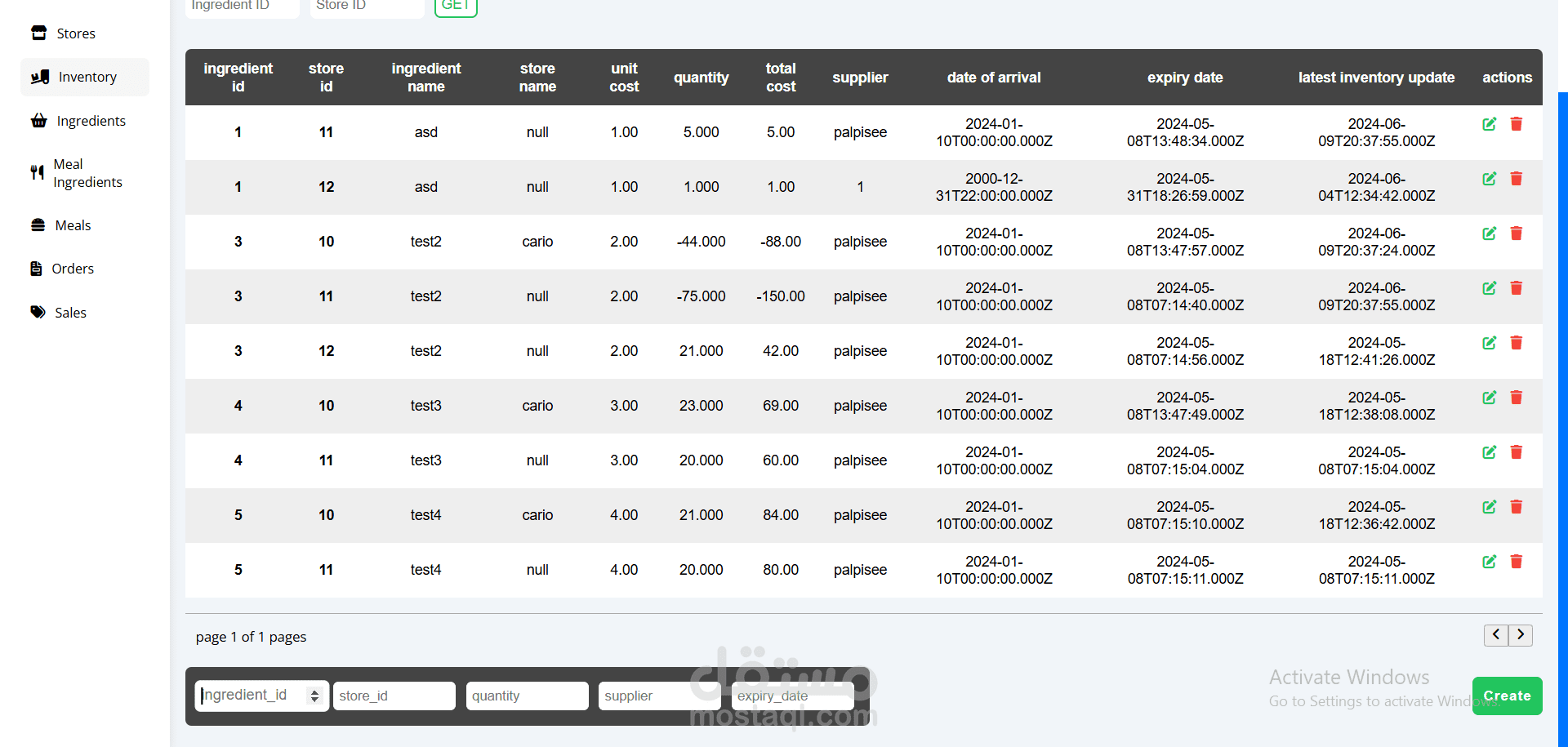Image resolution: width=1568 pixels, height=747 pixels.
Task: Focus the quantity input in create form
Action: coord(527,696)
